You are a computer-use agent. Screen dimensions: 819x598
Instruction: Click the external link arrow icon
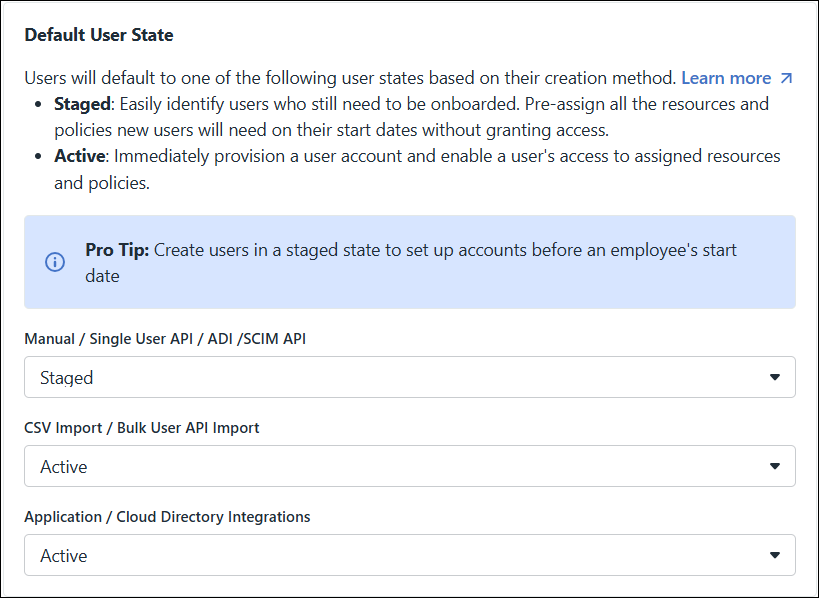coord(786,78)
